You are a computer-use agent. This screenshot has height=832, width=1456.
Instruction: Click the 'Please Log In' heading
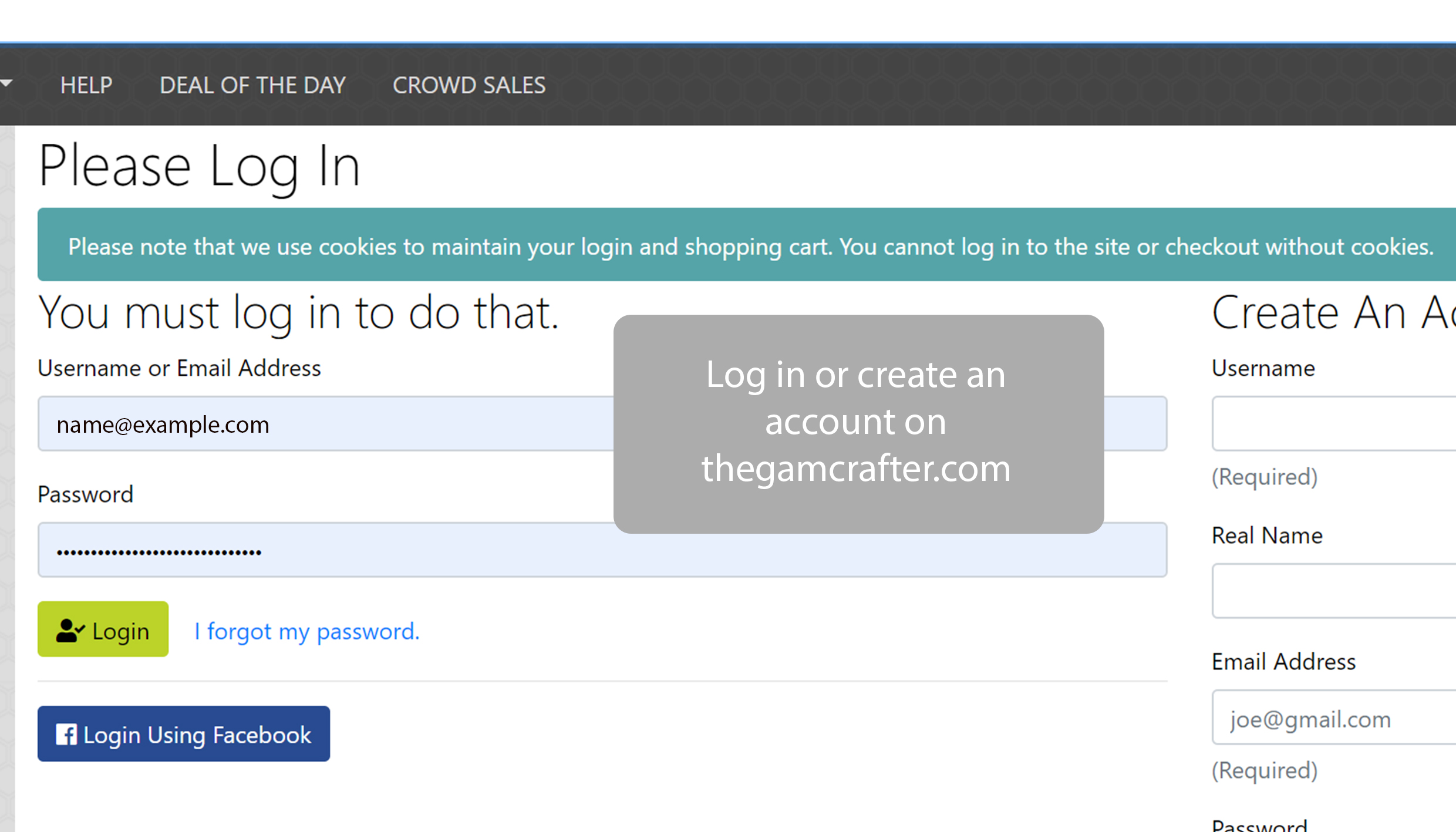pos(199,167)
